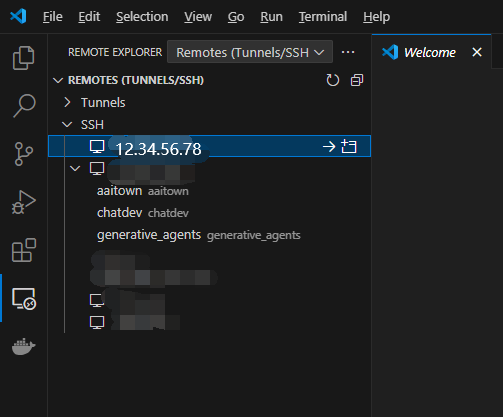
Task: Select the Remote Explorer activity icon
Action: 24,299
